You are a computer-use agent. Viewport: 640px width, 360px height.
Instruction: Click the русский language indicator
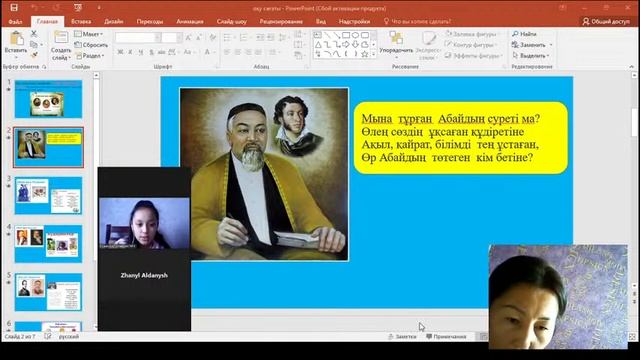tap(69, 336)
